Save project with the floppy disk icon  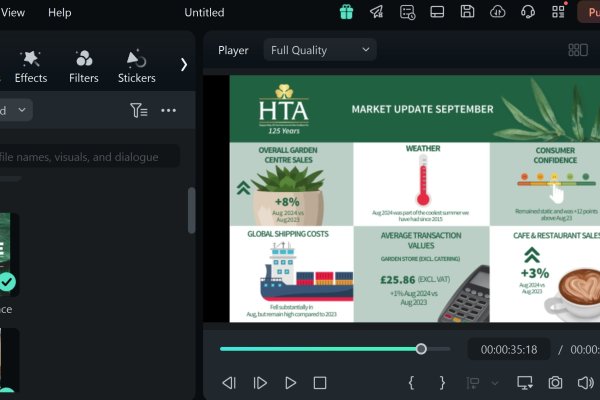coord(467,11)
